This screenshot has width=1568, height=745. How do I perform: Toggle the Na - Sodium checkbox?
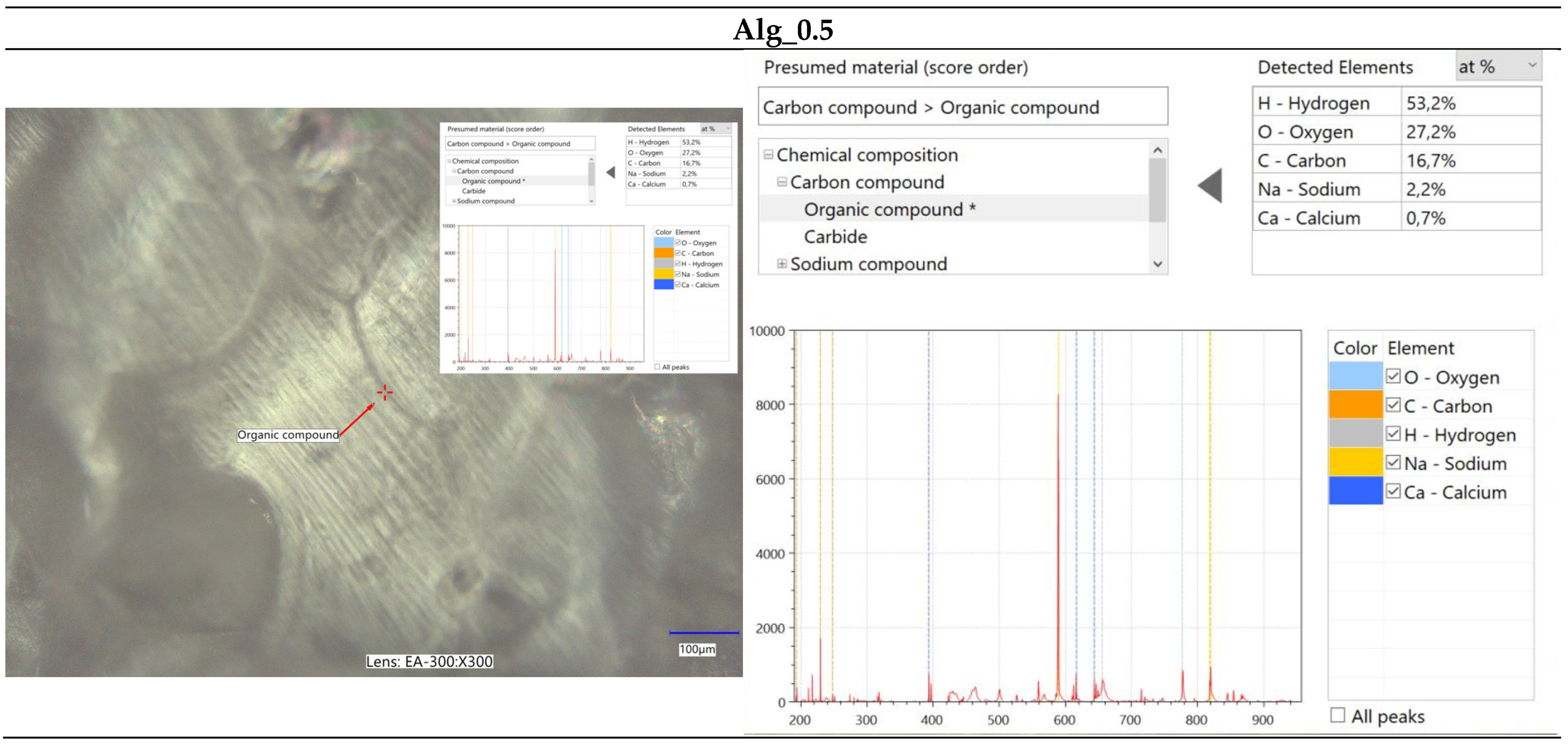pyautogui.click(x=1393, y=462)
